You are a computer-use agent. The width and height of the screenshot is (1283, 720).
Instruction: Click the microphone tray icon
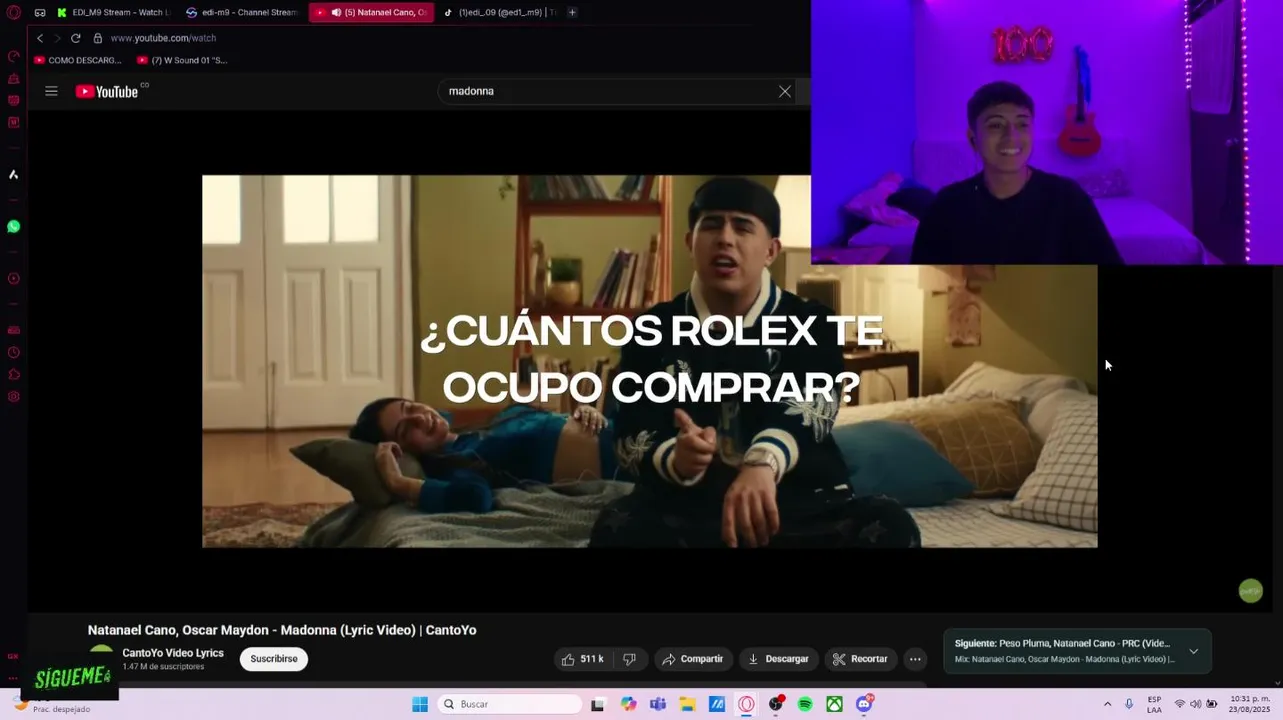tap(1129, 704)
